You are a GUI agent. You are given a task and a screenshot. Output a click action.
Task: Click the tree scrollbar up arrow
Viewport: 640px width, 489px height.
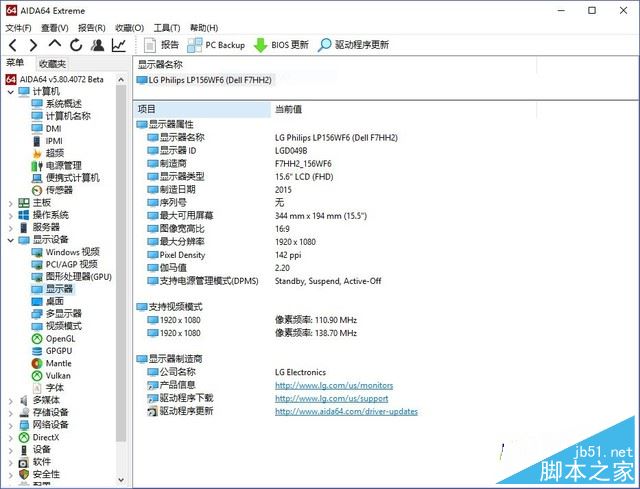coord(121,80)
